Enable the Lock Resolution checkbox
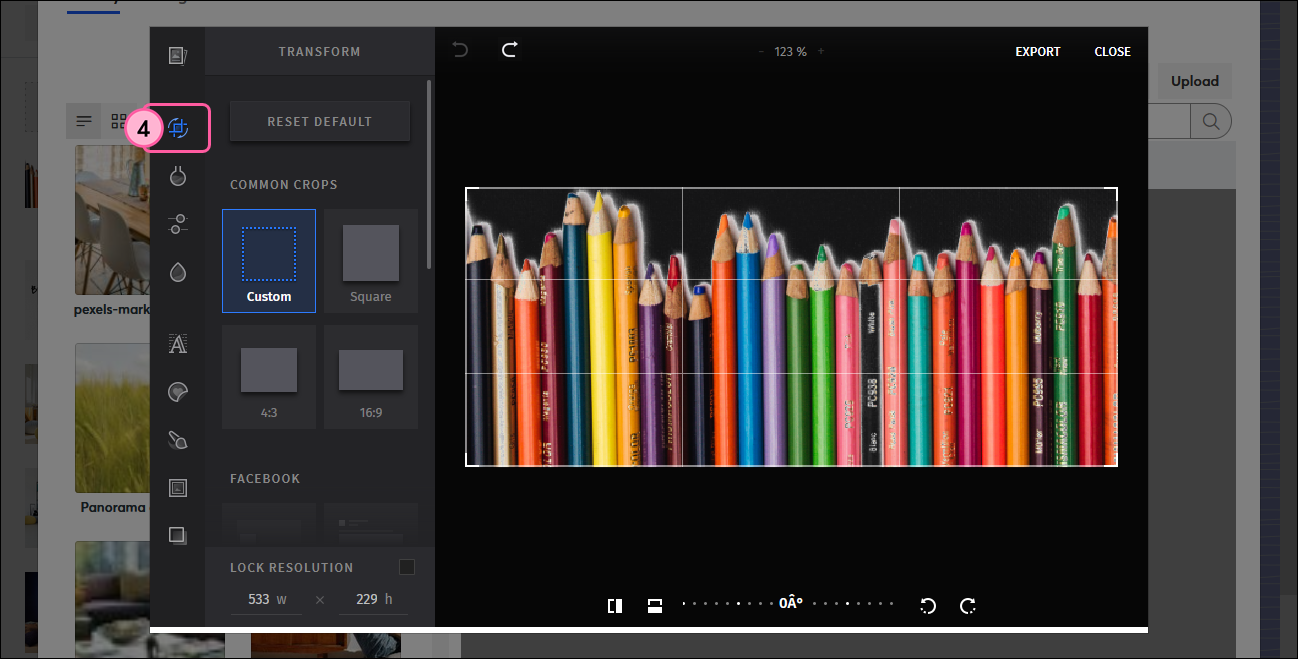This screenshot has height=659, width=1298. tap(407, 567)
